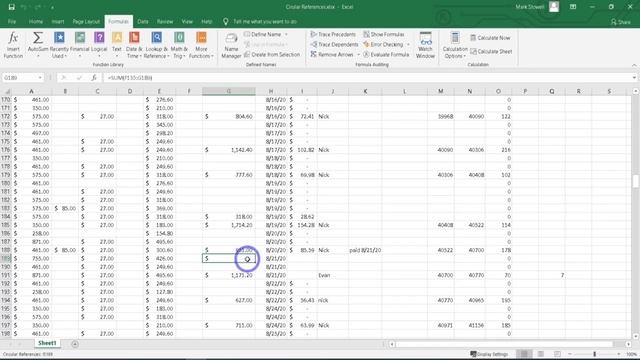The image size is (640, 360).
Task: Click Evaluate Formula
Action: 386,54
